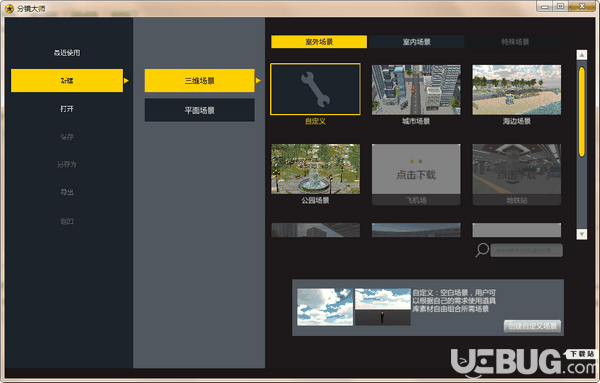The image size is (600, 383).
Task: Pick the 海边场景 thumbnail
Action: [x=517, y=90]
